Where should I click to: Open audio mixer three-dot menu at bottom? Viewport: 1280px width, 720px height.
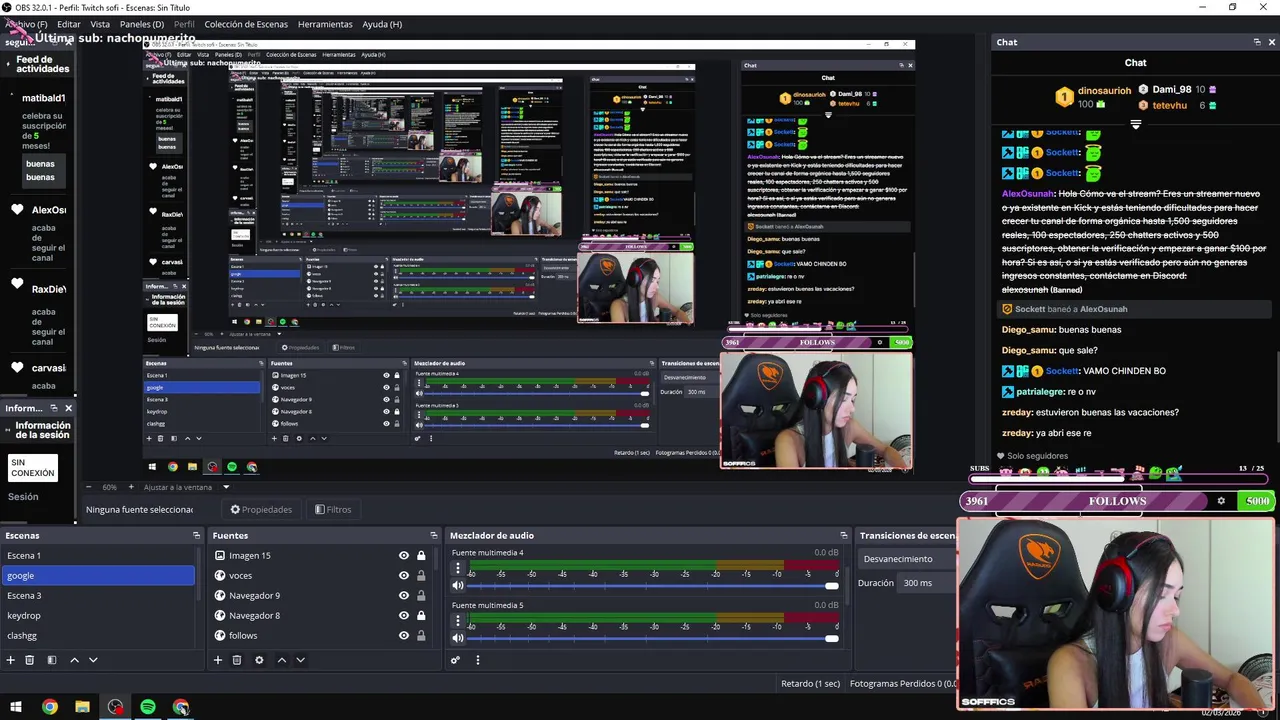coord(477,660)
